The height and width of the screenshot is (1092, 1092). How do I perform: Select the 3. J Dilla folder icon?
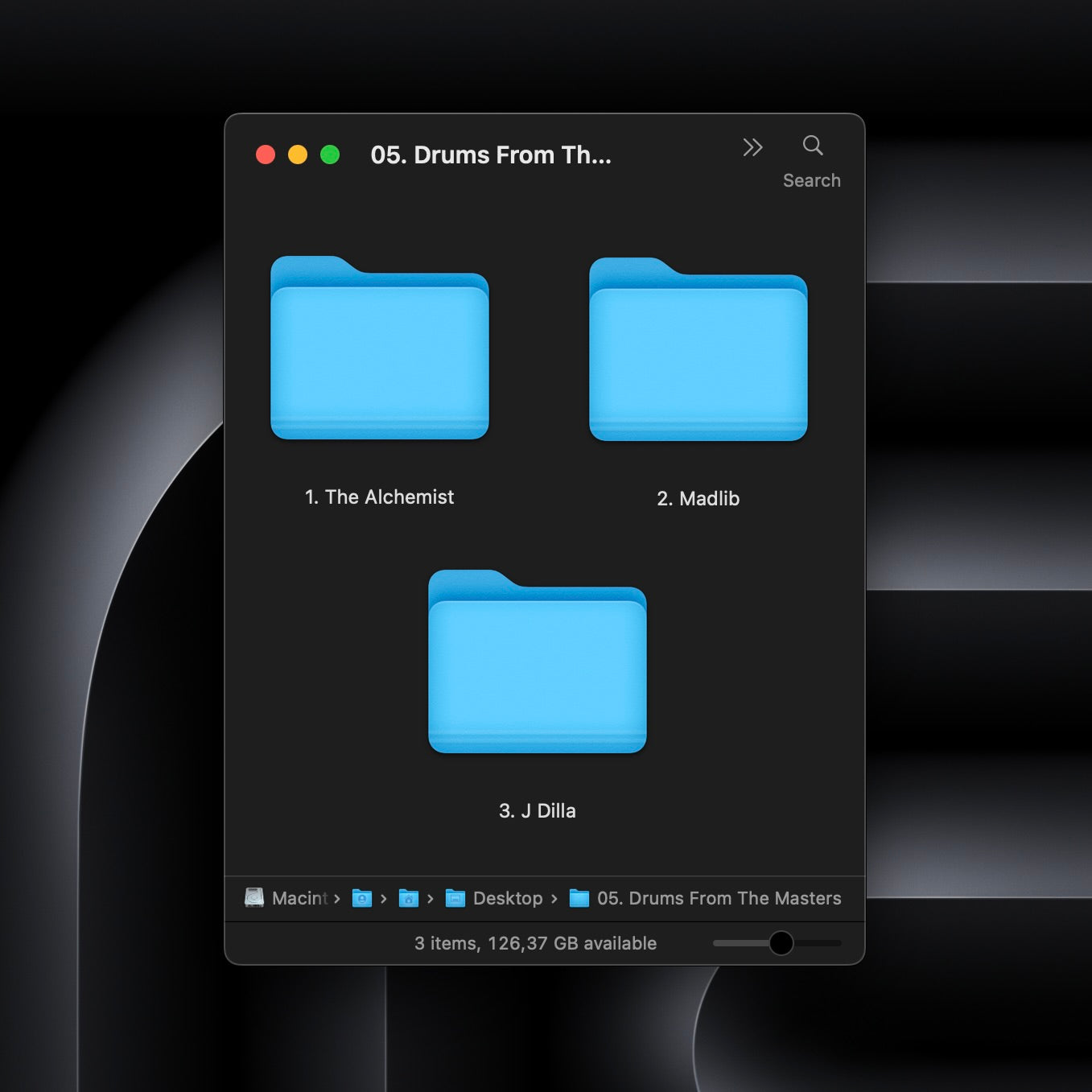click(538, 661)
